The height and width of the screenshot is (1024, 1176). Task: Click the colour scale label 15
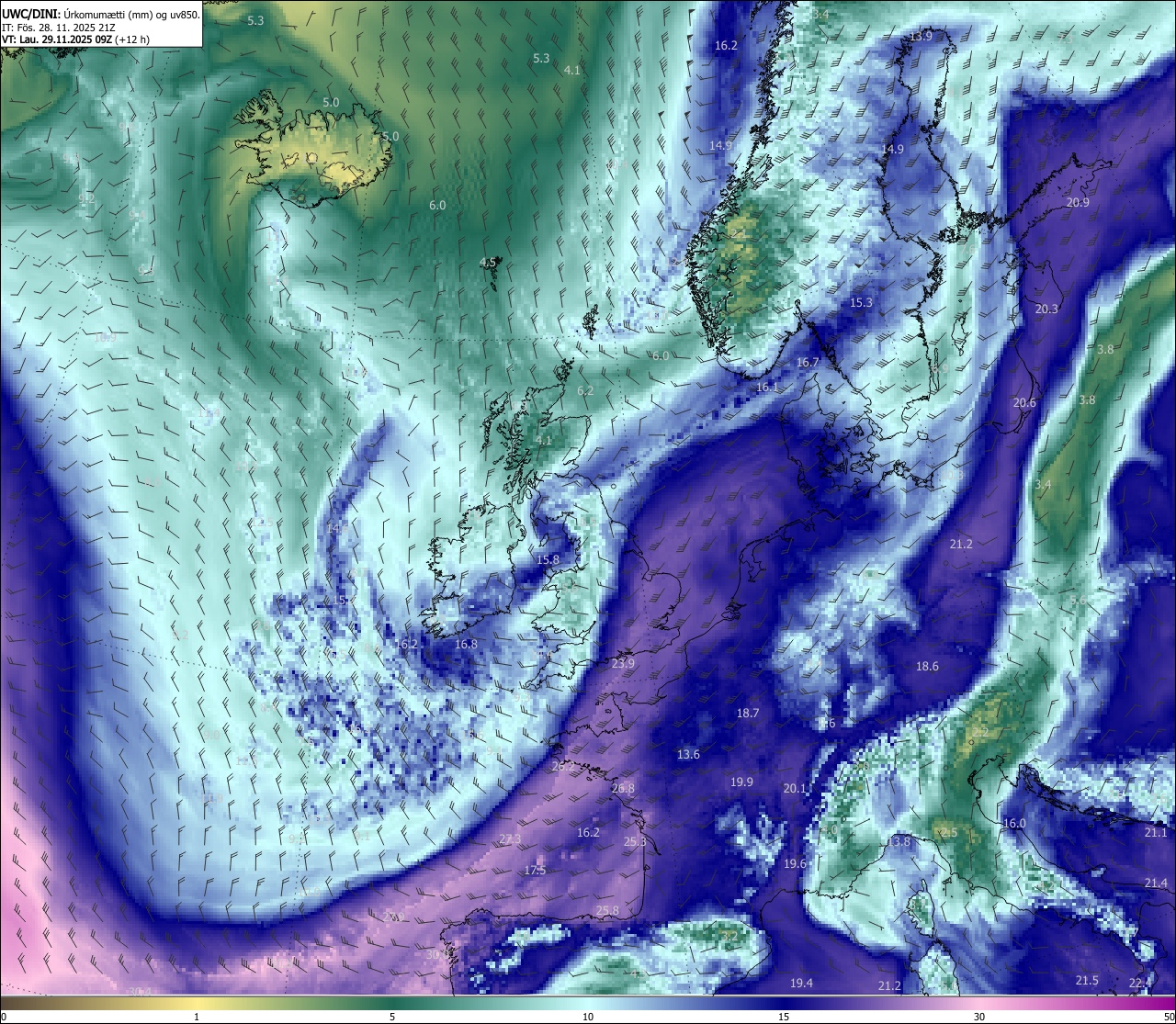click(x=784, y=1017)
